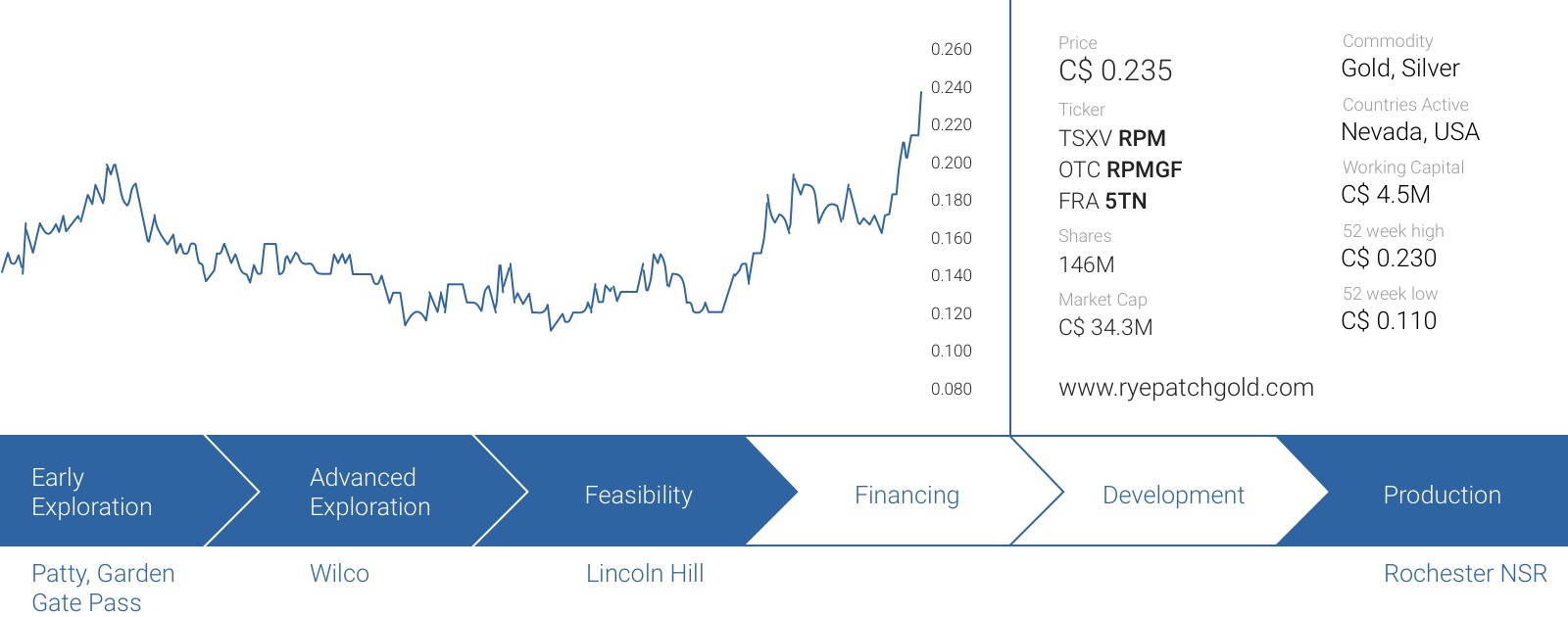Click the price chart's latest peak
This screenshot has width=1568, height=617.
[920, 92]
